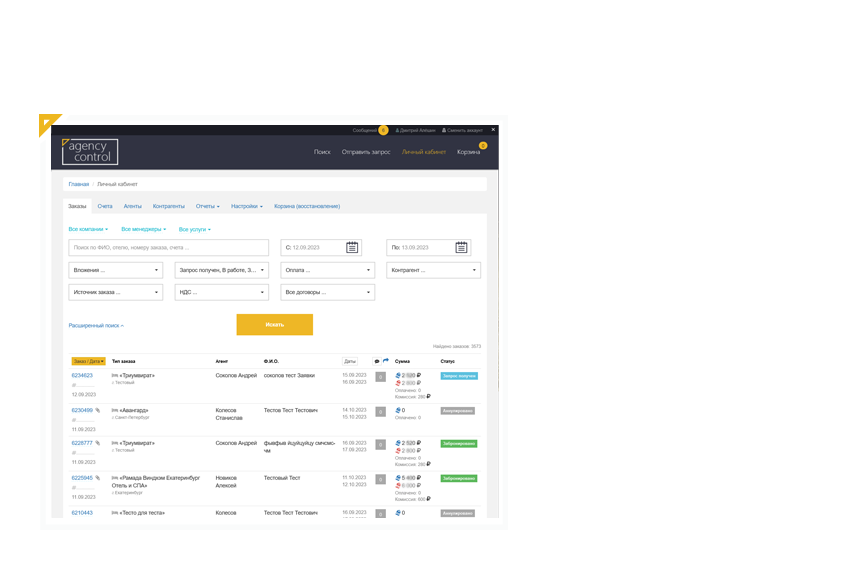The image size is (860, 584).
Task: Click the user name Дмитрий in the top bar
Action: click(415, 131)
